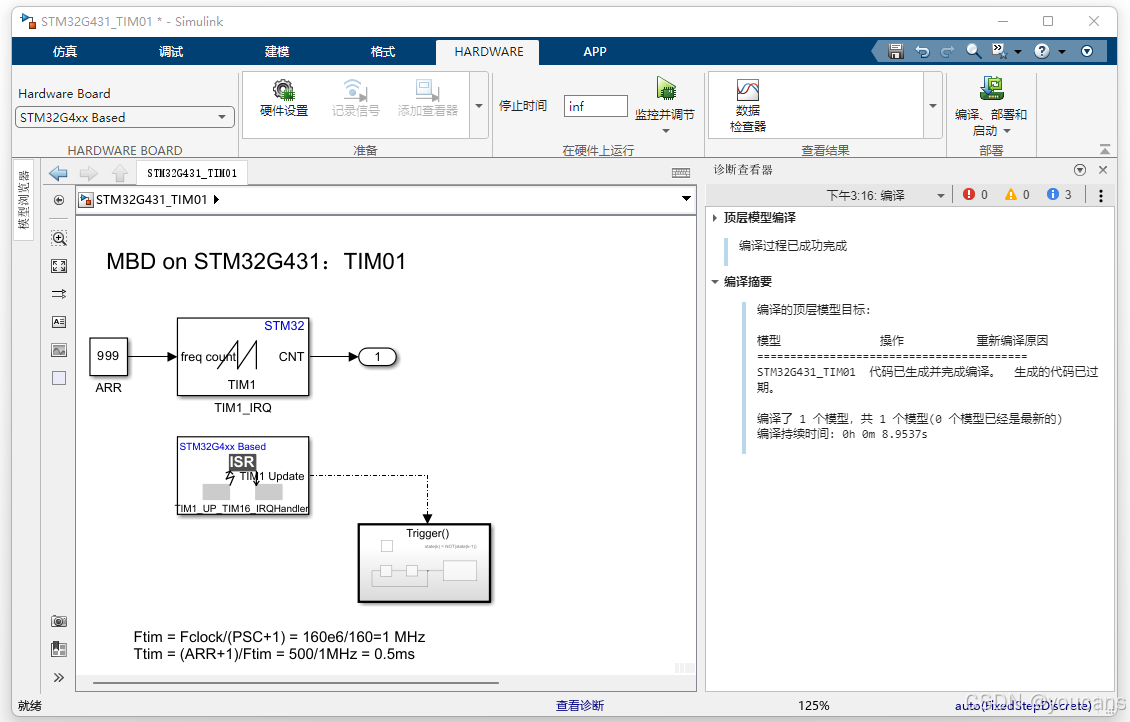Select the ARR constant block 999

(109, 357)
